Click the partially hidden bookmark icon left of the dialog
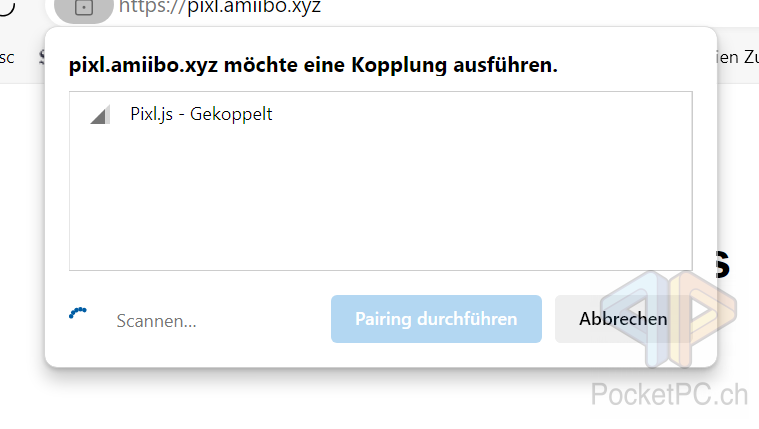Viewport: 759px width, 429px height. coord(42,58)
